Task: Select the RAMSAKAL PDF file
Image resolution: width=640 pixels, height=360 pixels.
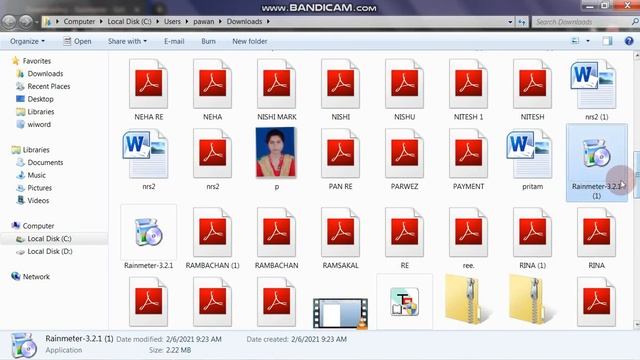Action: click(340, 238)
